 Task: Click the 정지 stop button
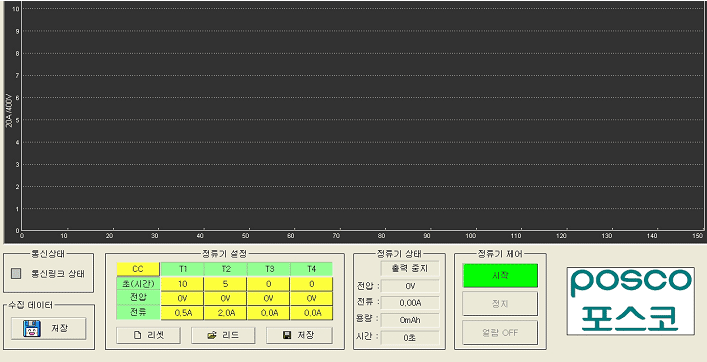pyautogui.click(x=500, y=304)
